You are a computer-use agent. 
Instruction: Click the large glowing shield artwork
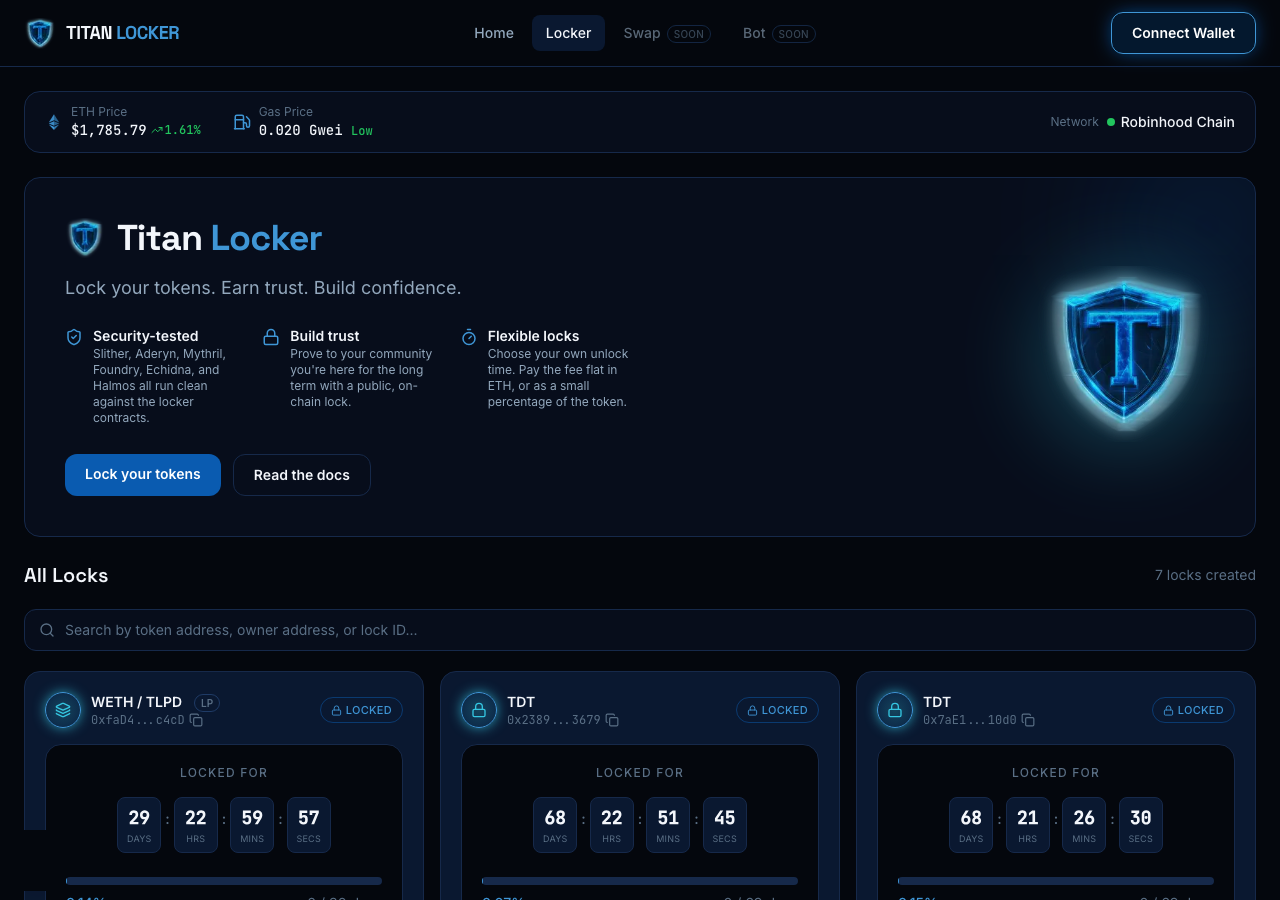point(1125,352)
